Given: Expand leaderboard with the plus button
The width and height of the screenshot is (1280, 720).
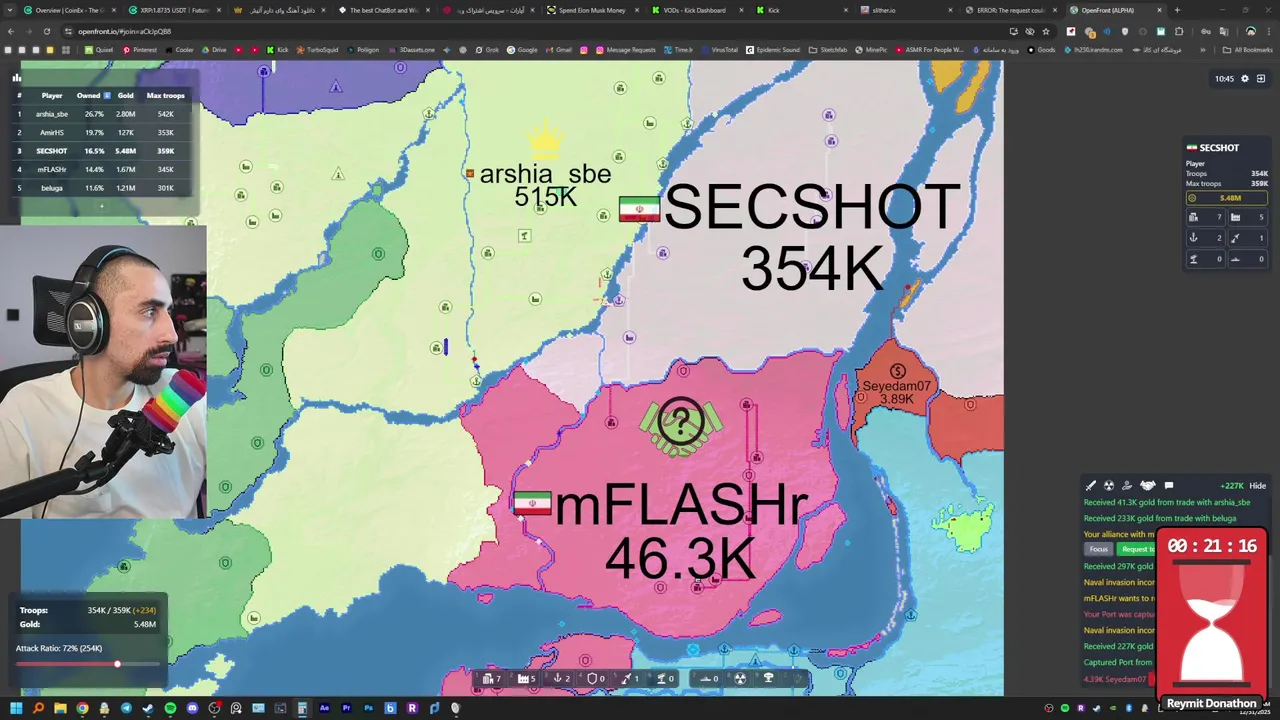Looking at the screenshot, I should click(101, 206).
